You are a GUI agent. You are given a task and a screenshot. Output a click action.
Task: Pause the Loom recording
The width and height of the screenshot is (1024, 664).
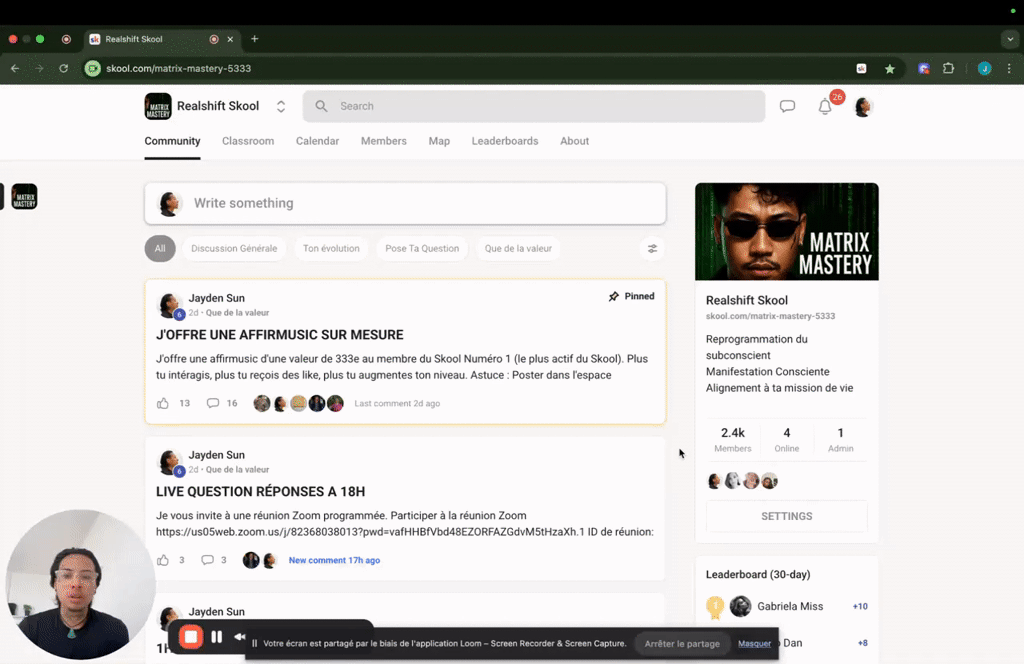click(217, 637)
